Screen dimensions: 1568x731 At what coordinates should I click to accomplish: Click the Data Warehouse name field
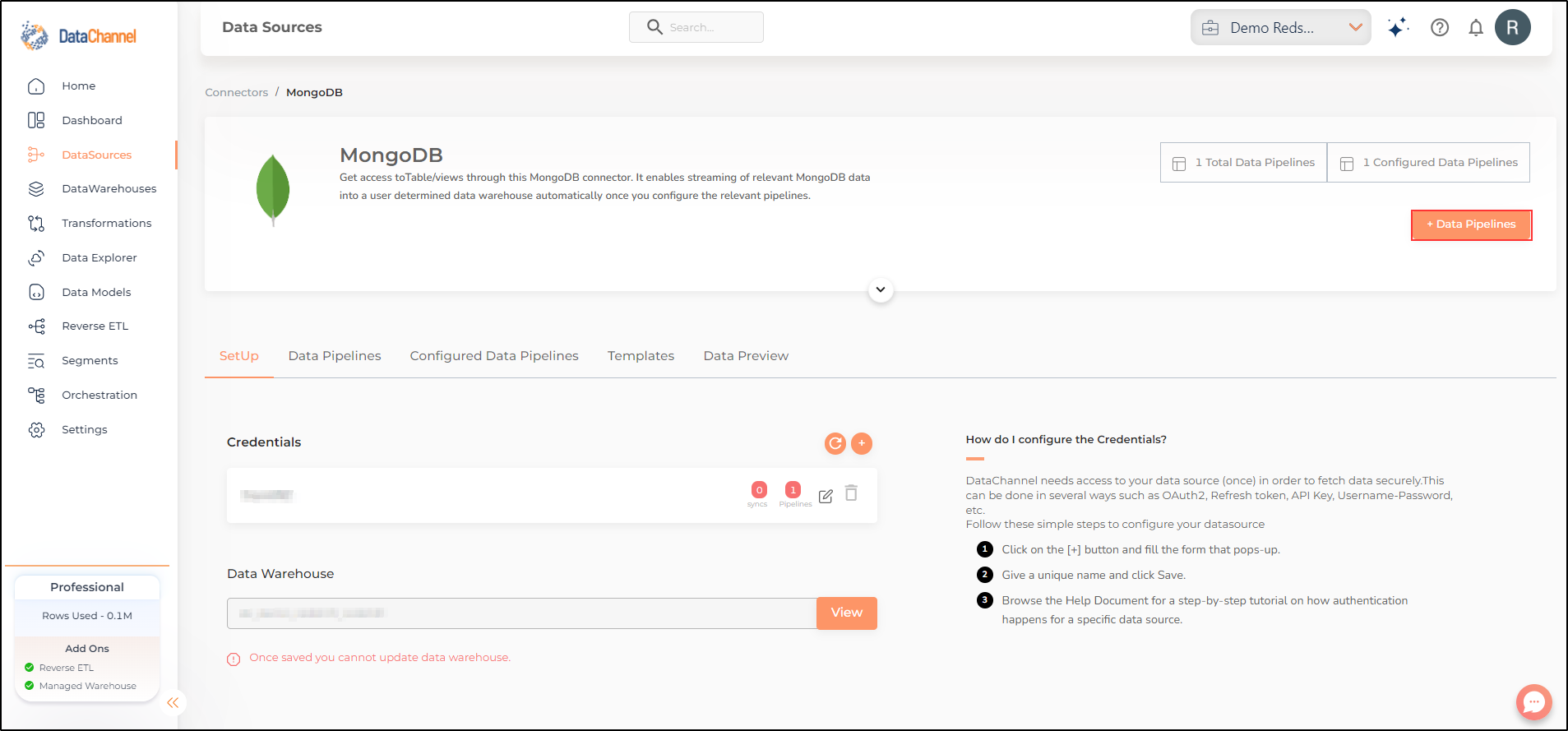521,613
